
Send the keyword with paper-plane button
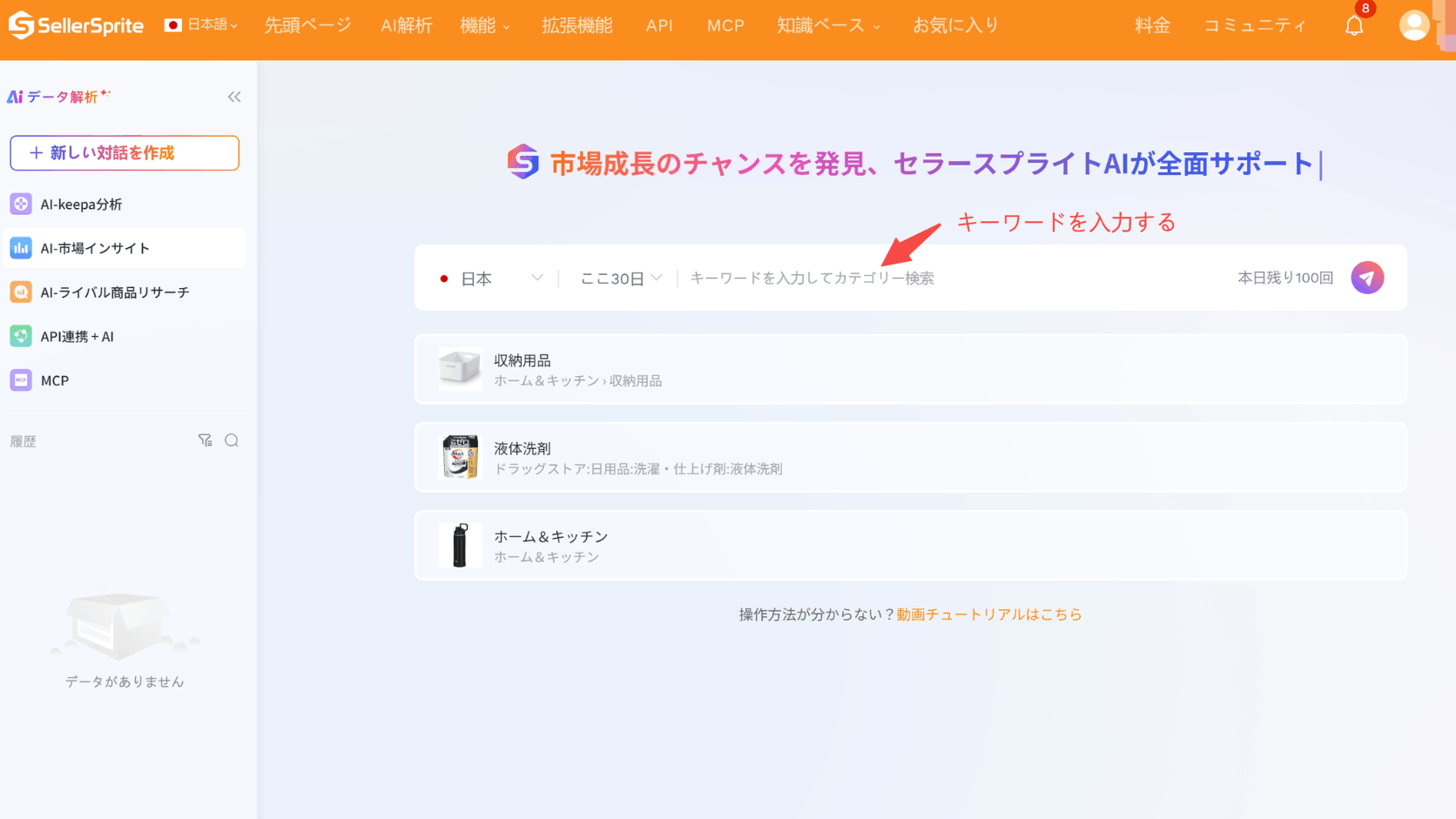coord(1367,278)
